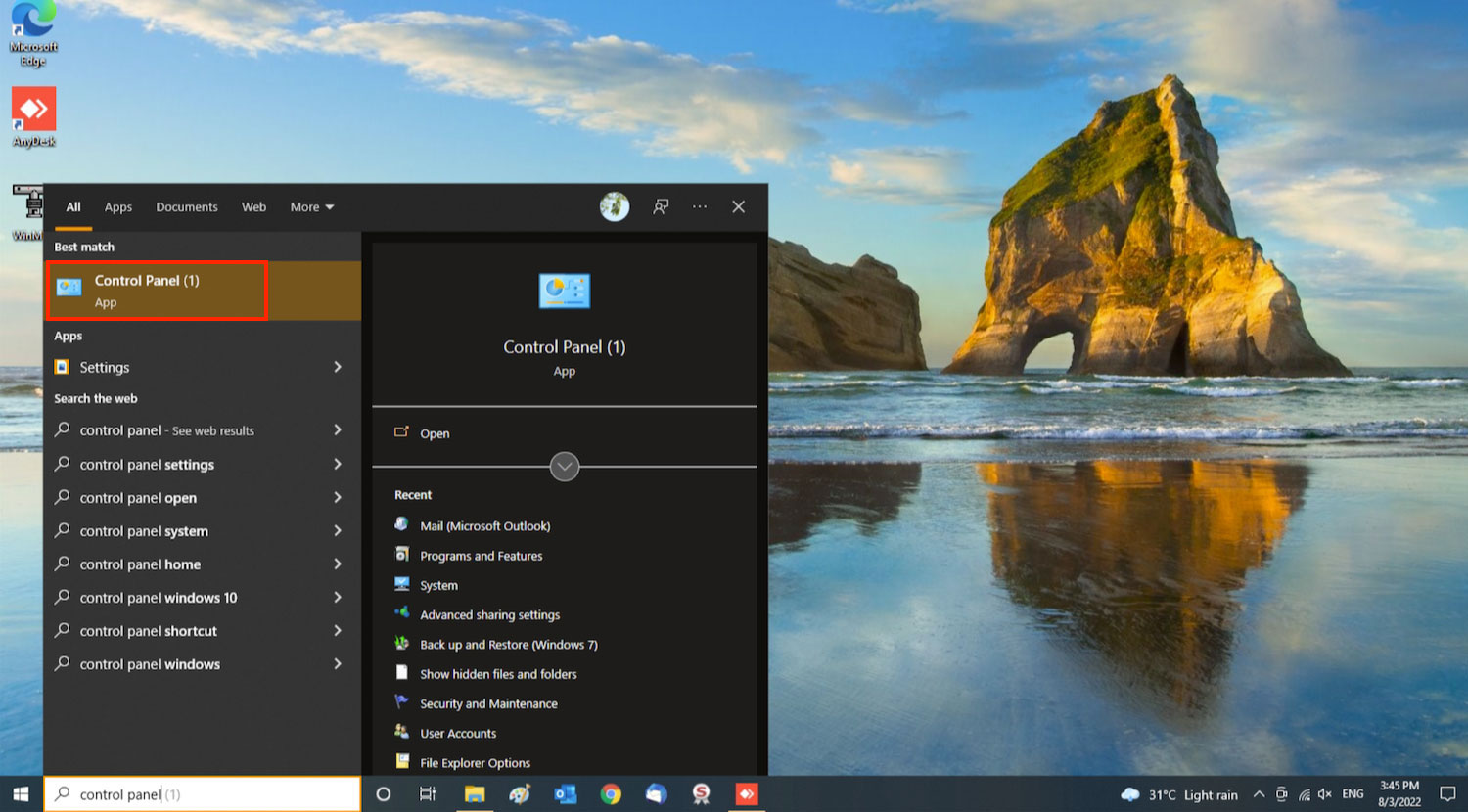Screen dimensions: 1468x812
Task: Expand the 'control panel settings' suggestion arrow
Action: coord(338,465)
